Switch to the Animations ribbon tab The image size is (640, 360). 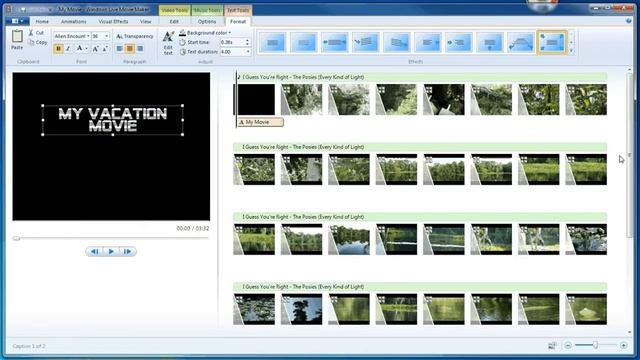pyautogui.click(x=73, y=22)
